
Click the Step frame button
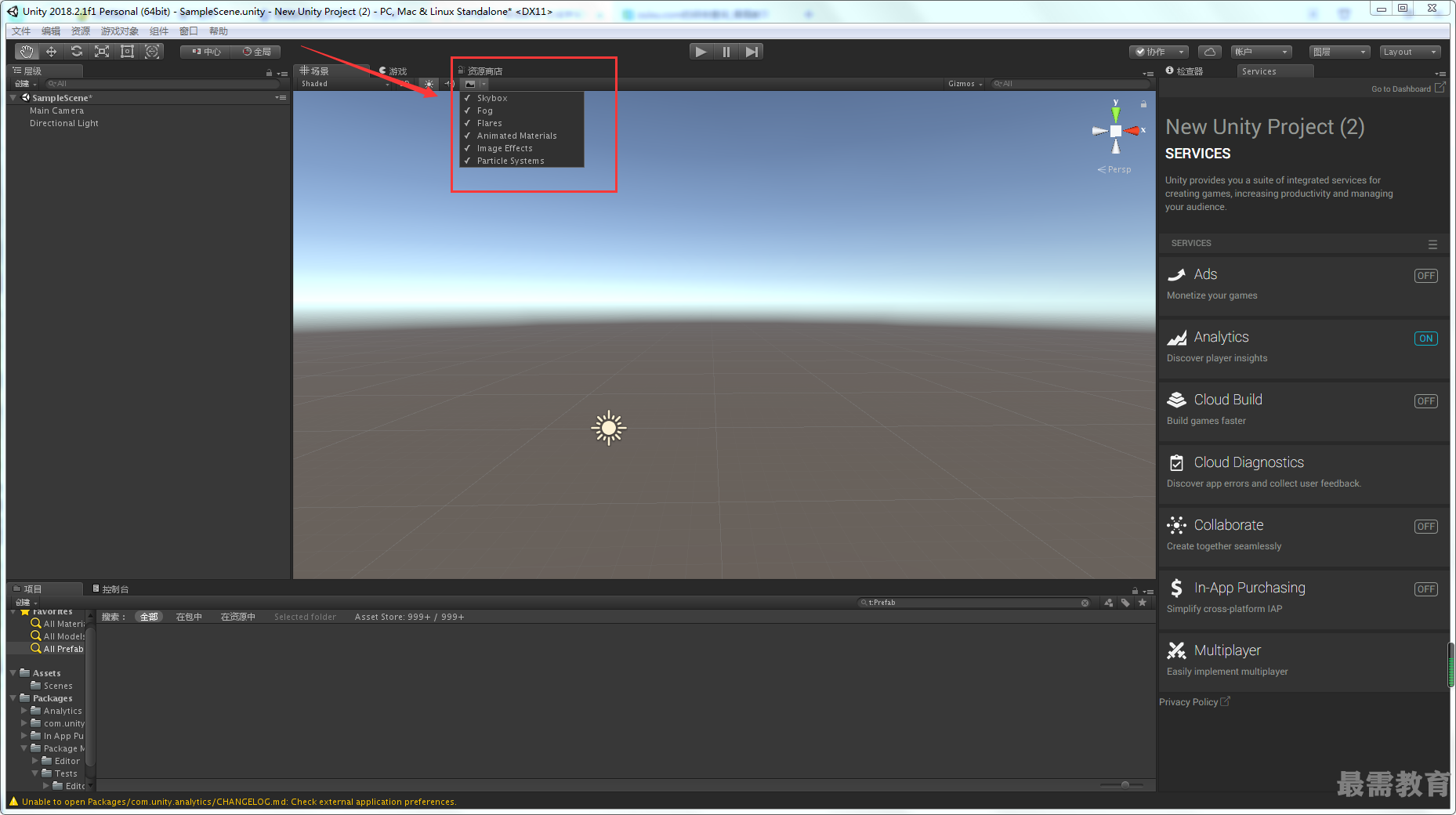[752, 52]
